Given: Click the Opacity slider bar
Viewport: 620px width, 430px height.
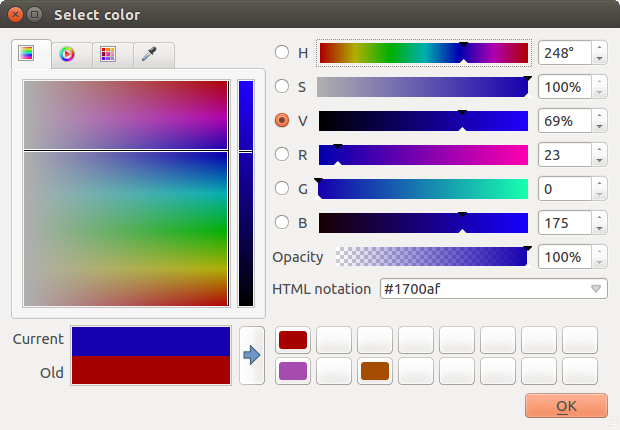Looking at the screenshot, I should [432, 257].
